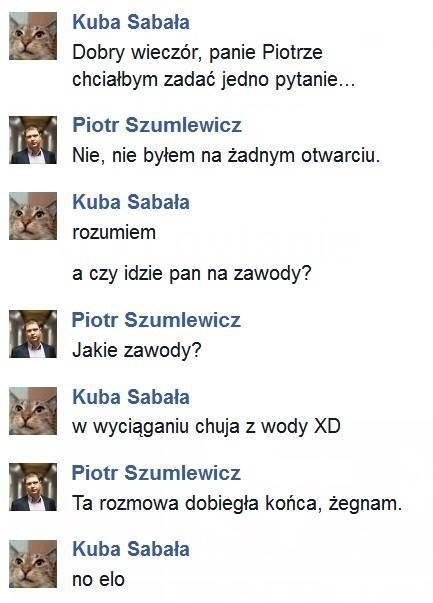This screenshot has width=433, height=603.
Task: Select Kuba Sabała name above the 'XD' message
Action: (131, 397)
